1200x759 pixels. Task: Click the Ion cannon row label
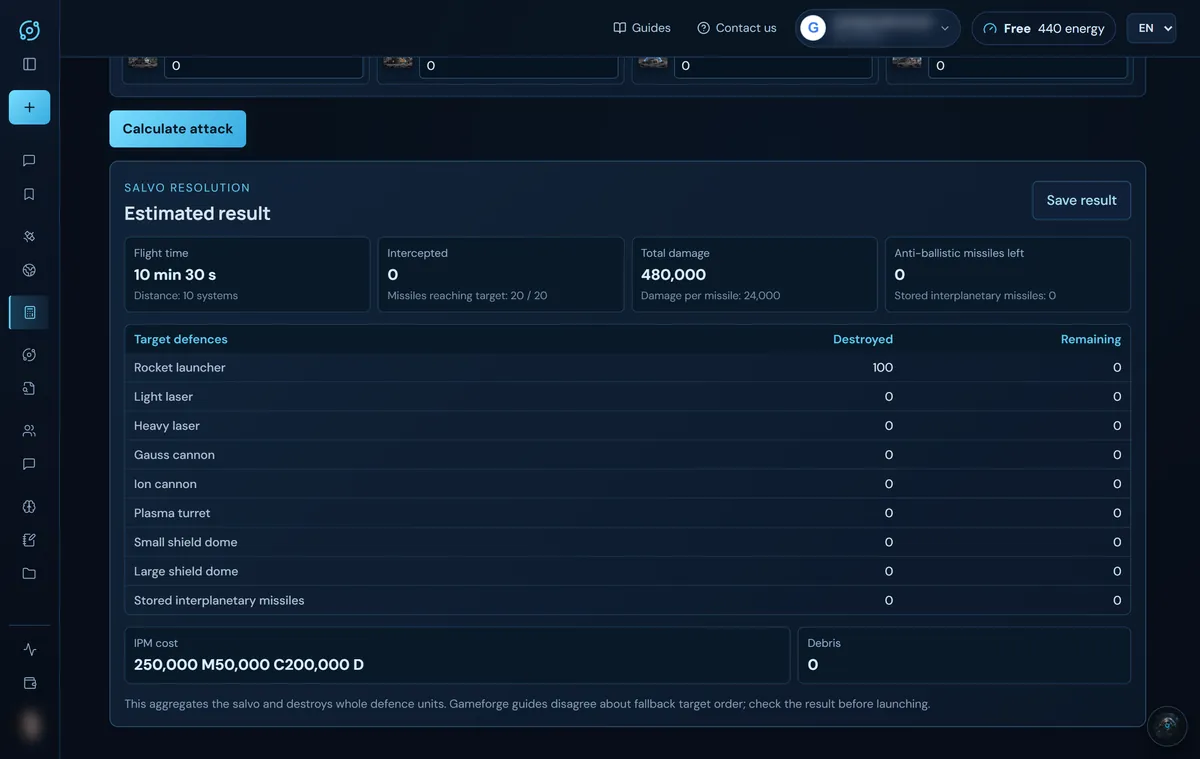pyautogui.click(x=165, y=483)
